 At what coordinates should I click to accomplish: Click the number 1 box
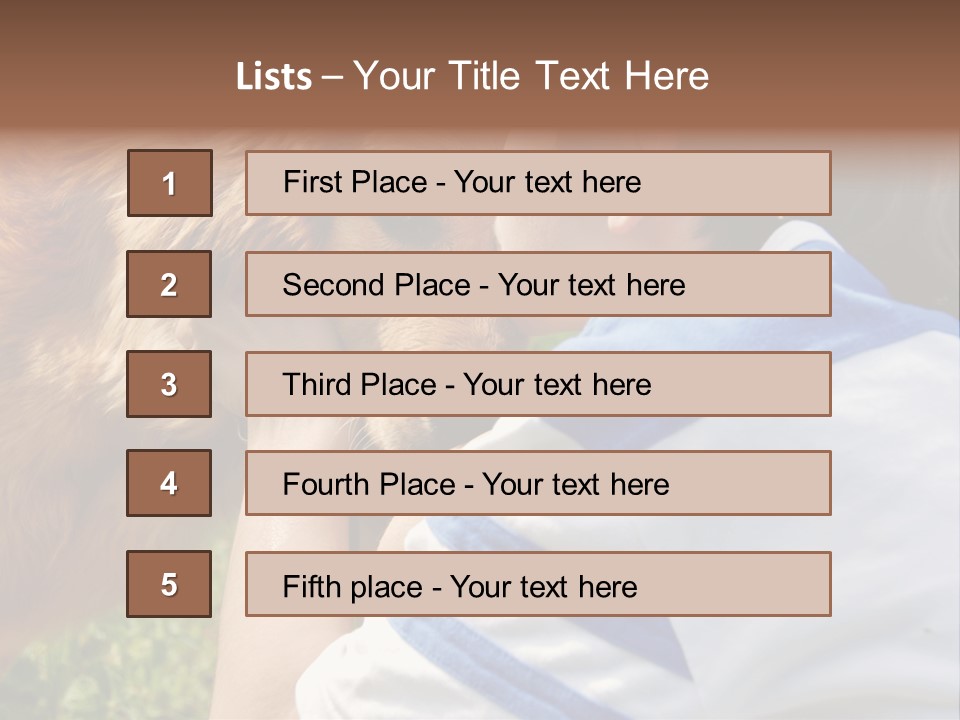(169, 183)
